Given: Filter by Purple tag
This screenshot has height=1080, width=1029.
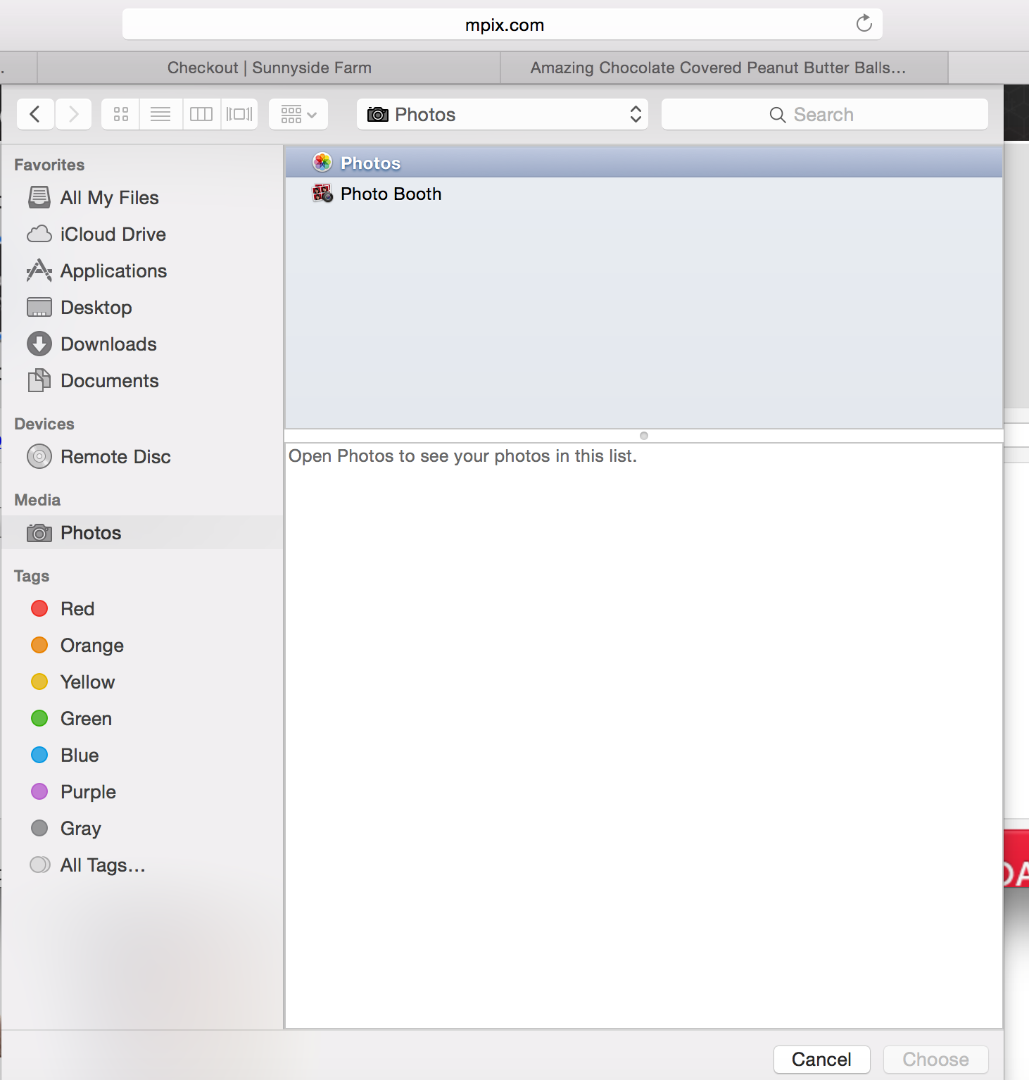Looking at the screenshot, I should pyautogui.click(x=142, y=791).
